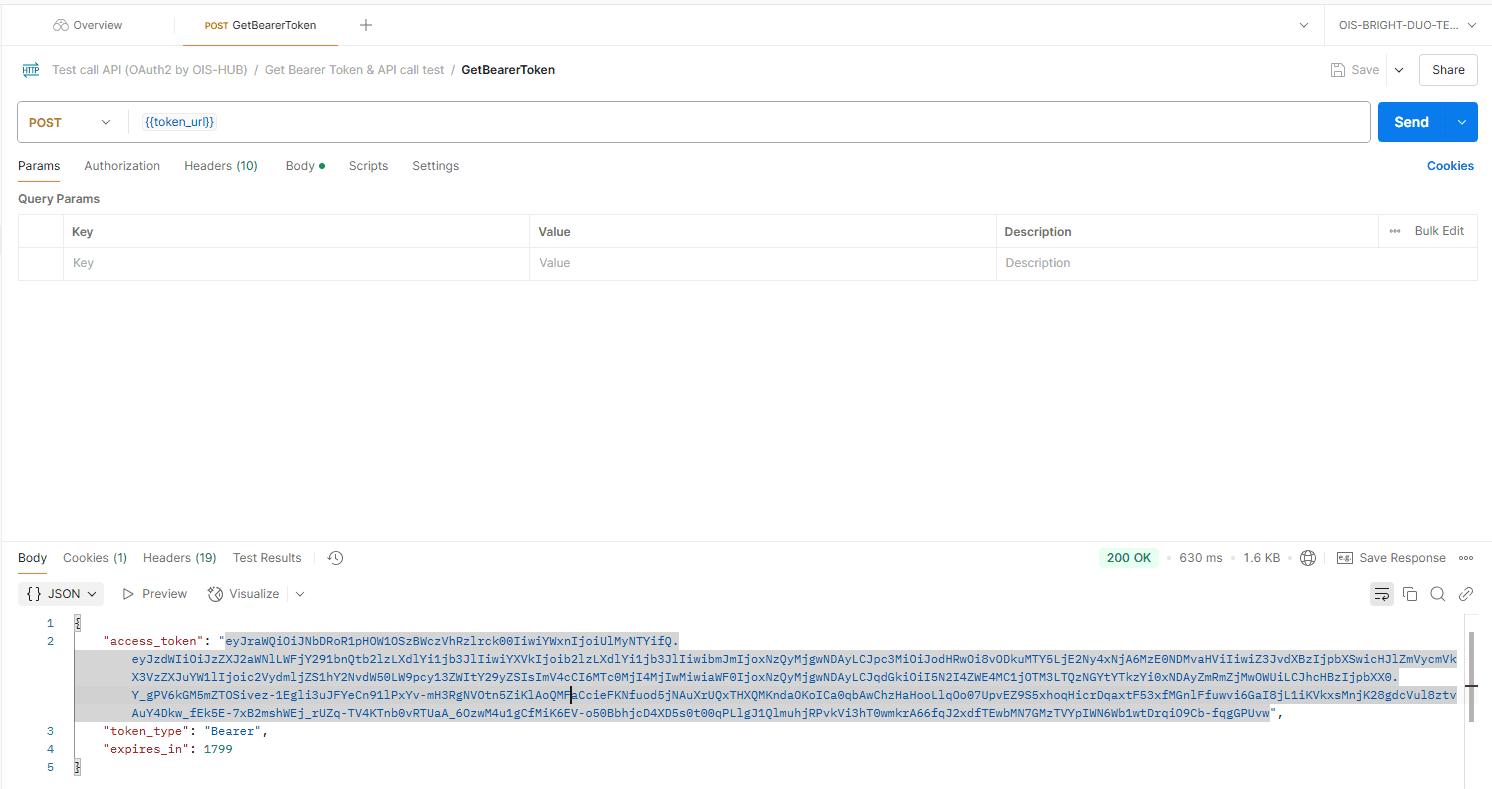1492x789 pixels.
Task: Copy the response body
Action: (x=1410, y=594)
